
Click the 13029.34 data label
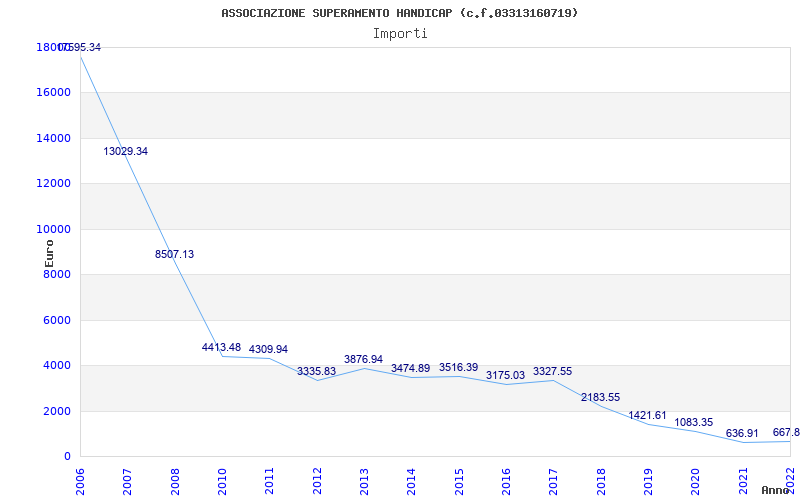126,152
